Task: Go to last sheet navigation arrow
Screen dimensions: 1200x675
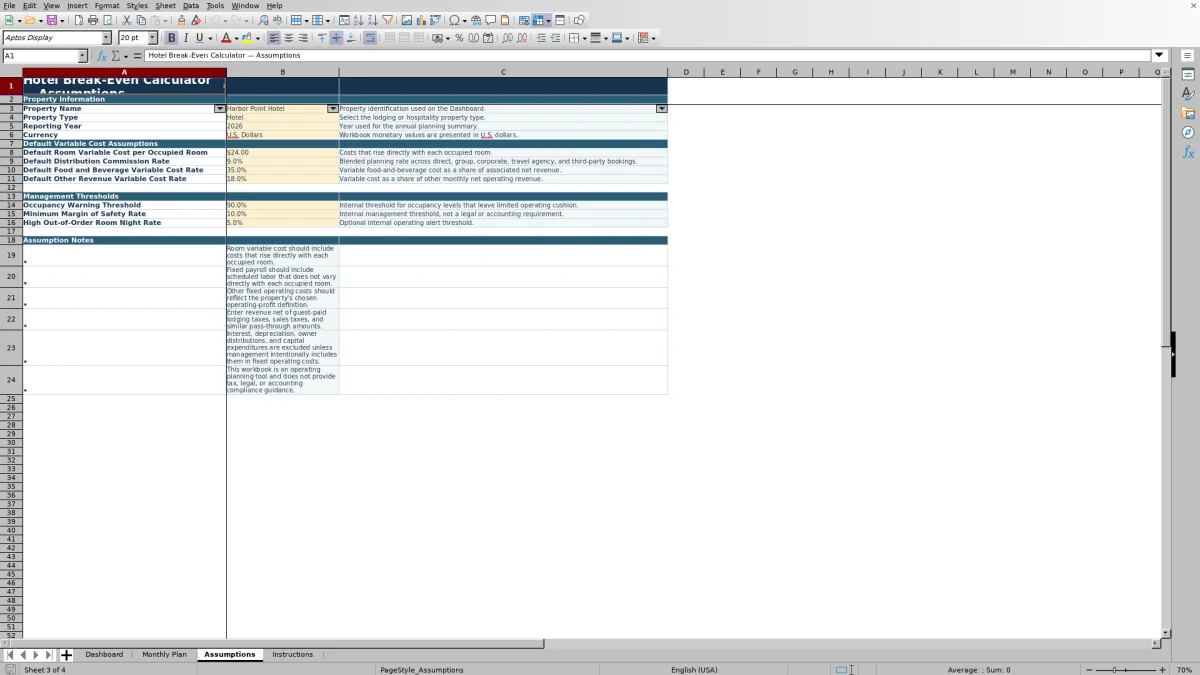Action: pos(48,656)
